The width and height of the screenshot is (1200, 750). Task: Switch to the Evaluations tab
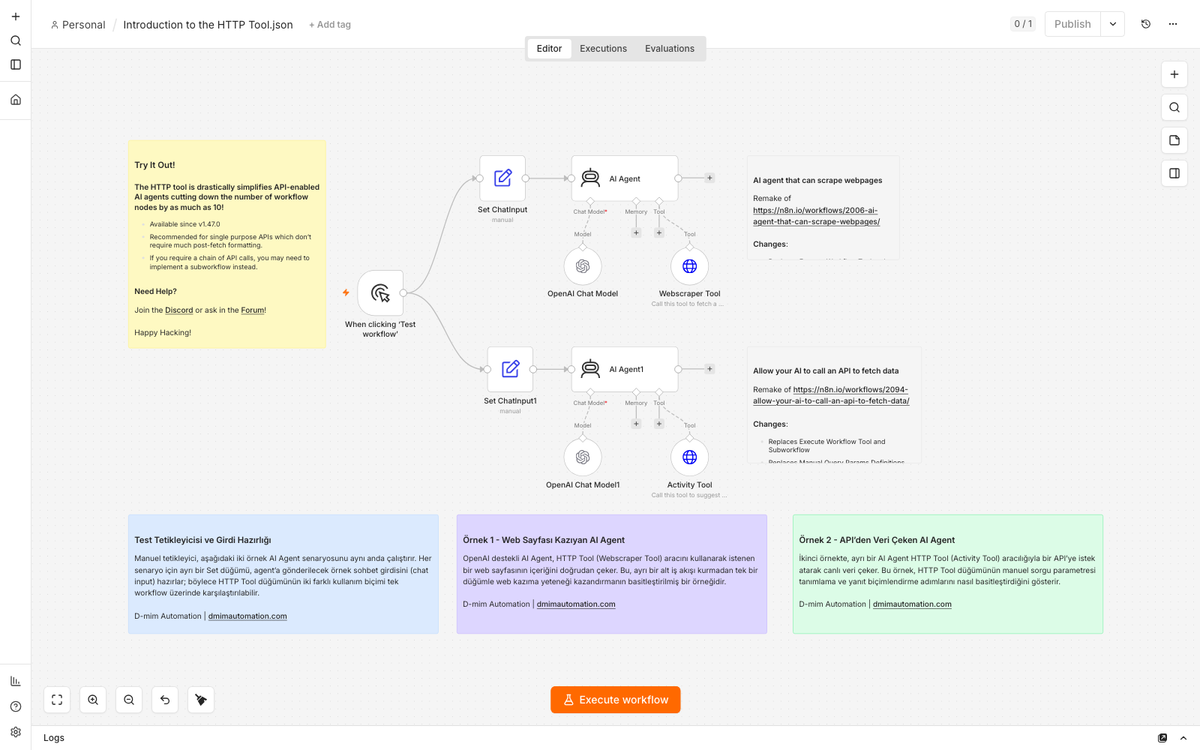(669, 48)
